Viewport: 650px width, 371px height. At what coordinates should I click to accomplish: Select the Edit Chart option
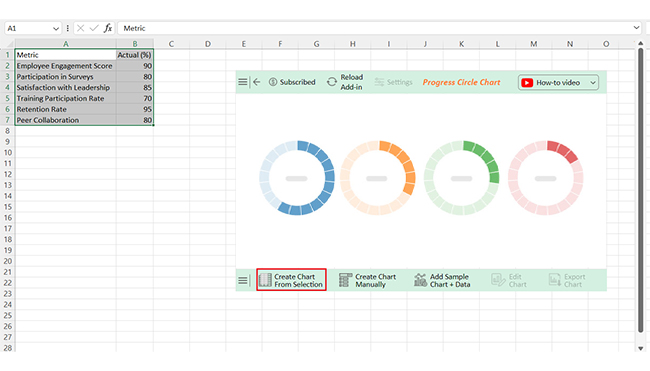509,280
